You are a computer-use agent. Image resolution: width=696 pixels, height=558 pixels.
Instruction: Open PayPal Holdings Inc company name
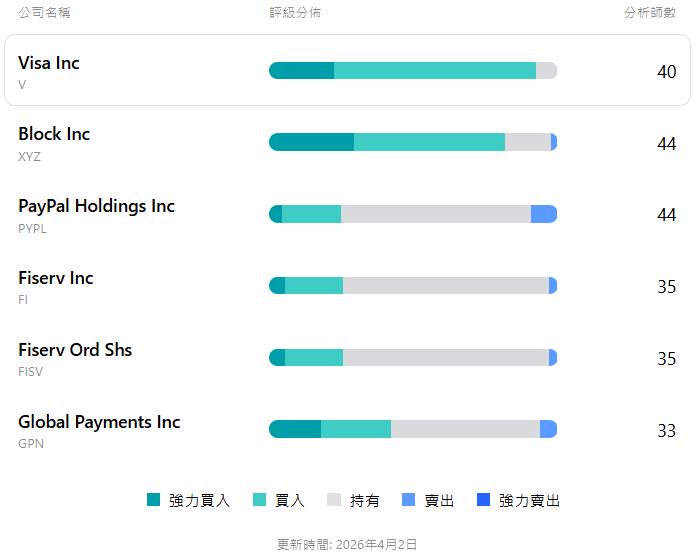tap(96, 206)
